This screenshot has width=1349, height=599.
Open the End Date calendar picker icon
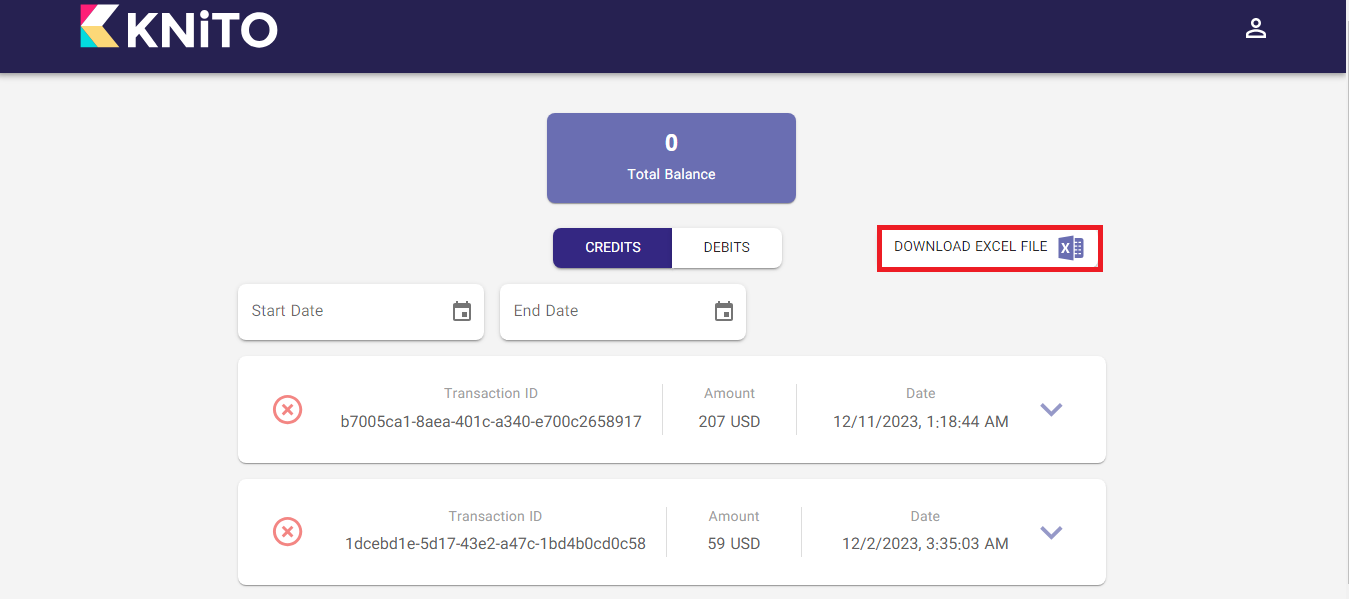(724, 311)
